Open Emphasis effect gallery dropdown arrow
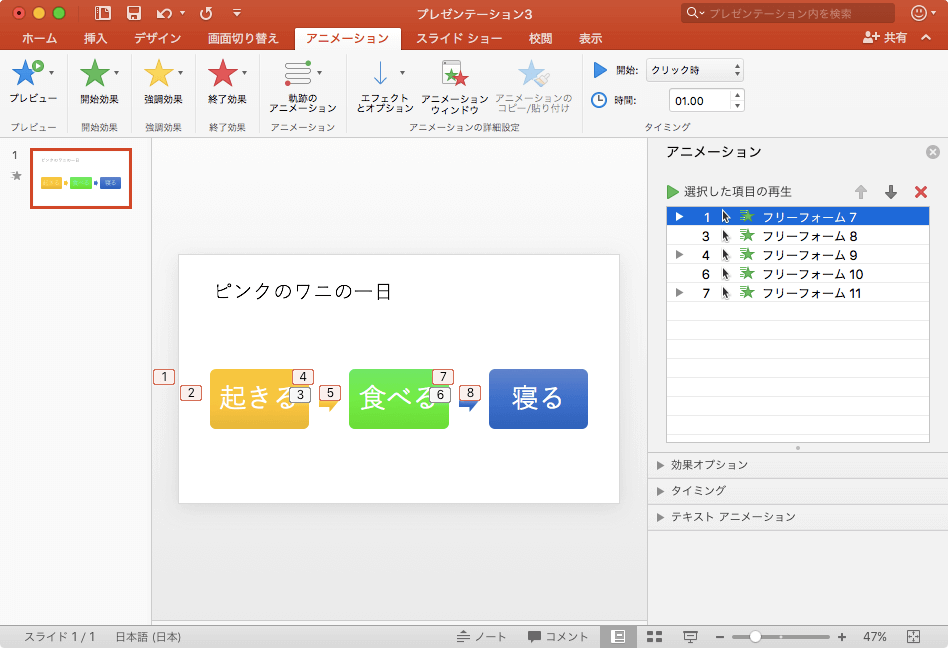 tap(180, 73)
